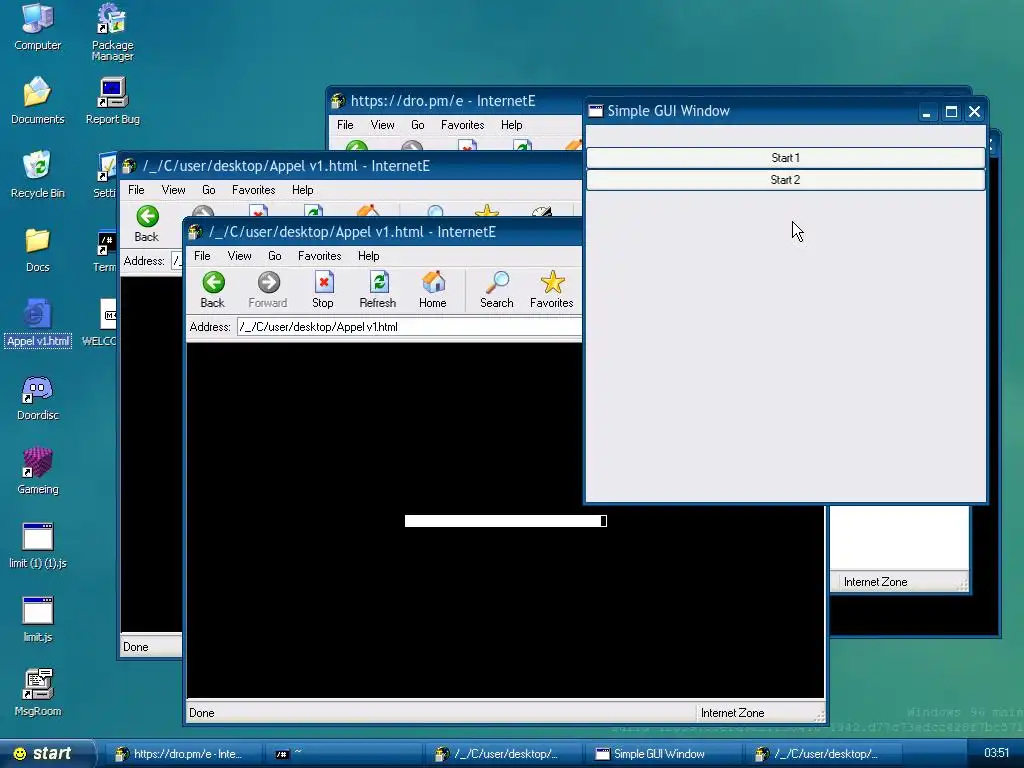
Task: Open File menu in the front InternetE window
Action: pos(202,256)
